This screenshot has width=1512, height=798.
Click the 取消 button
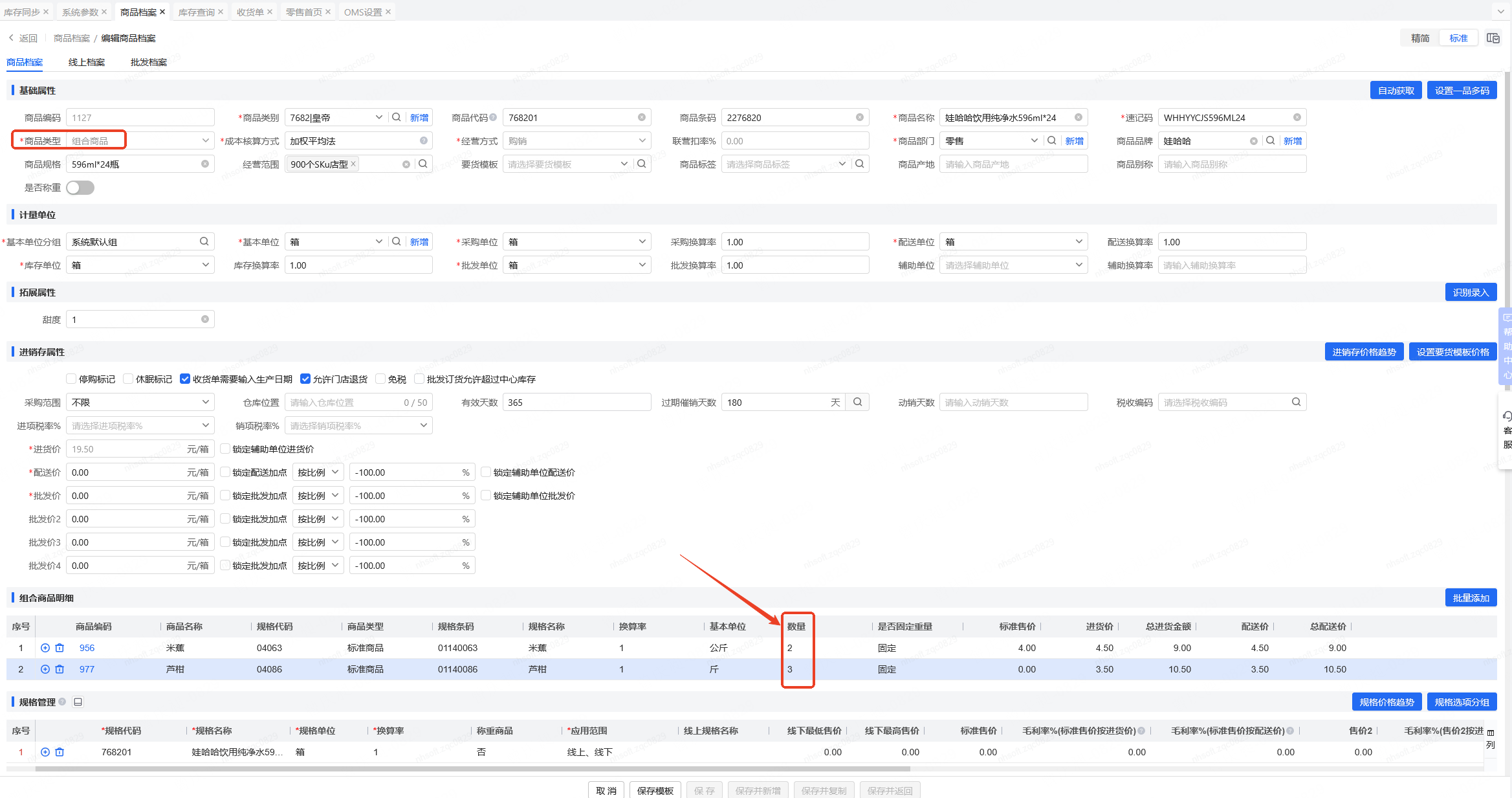pyautogui.click(x=606, y=790)
